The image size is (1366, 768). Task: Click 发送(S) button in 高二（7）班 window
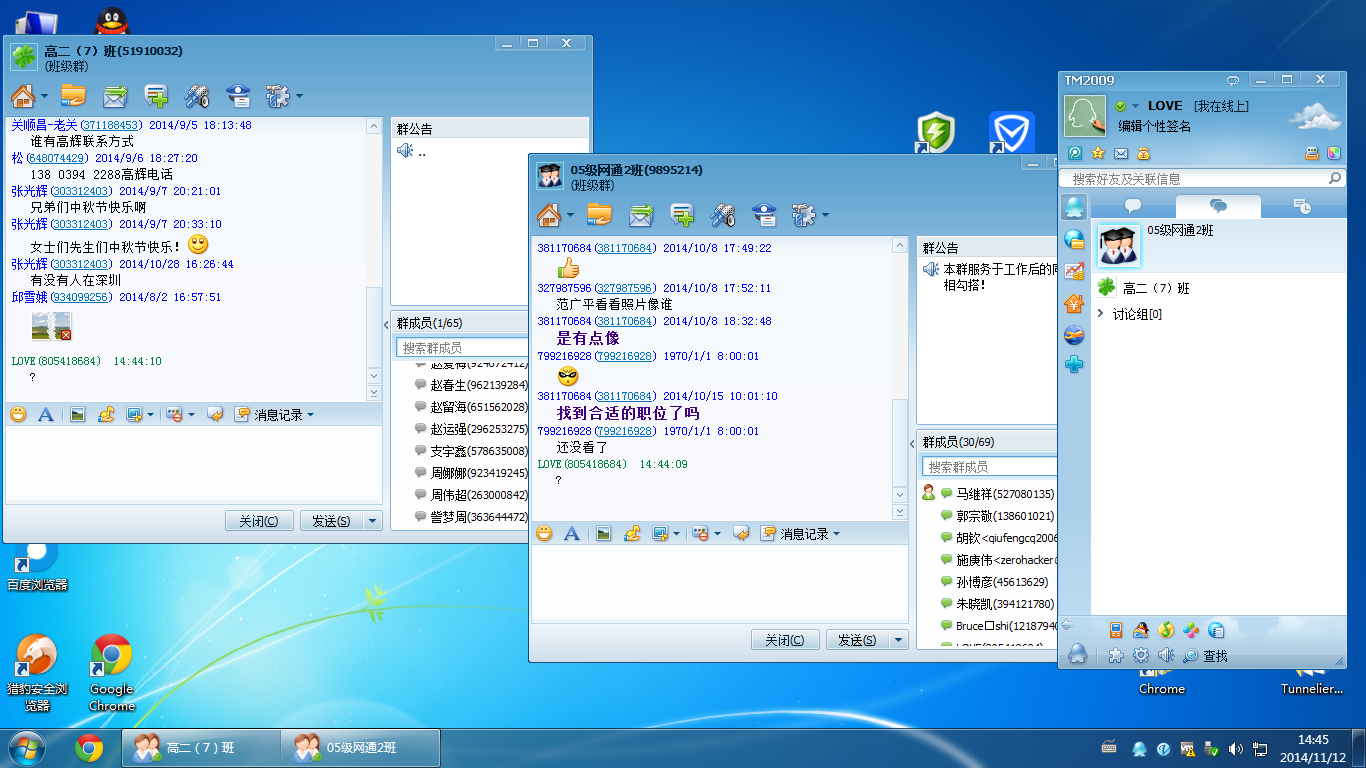click(x=332, y=521)
